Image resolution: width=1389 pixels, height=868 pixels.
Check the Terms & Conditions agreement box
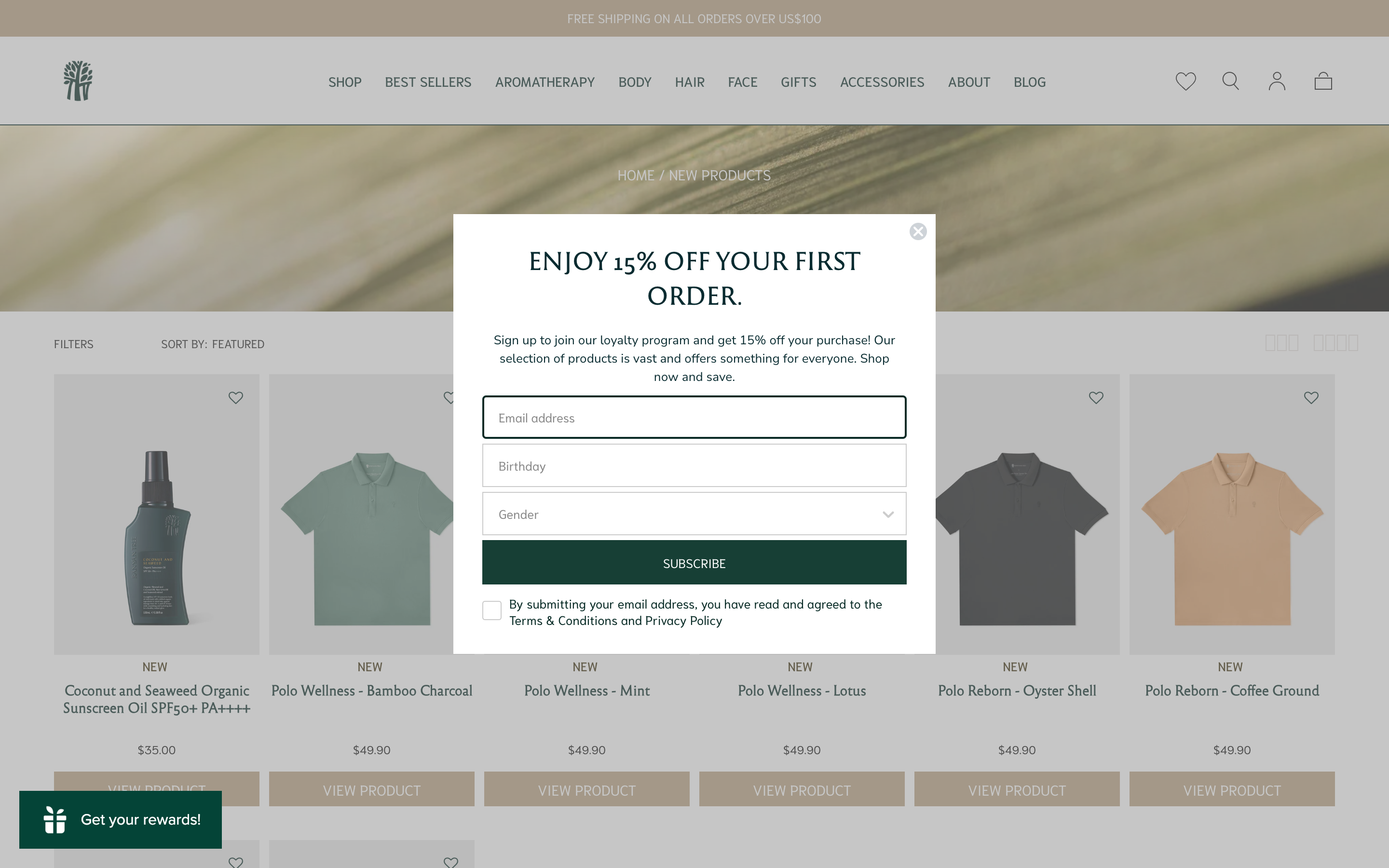pyautogui.click(x=492, y=610)
